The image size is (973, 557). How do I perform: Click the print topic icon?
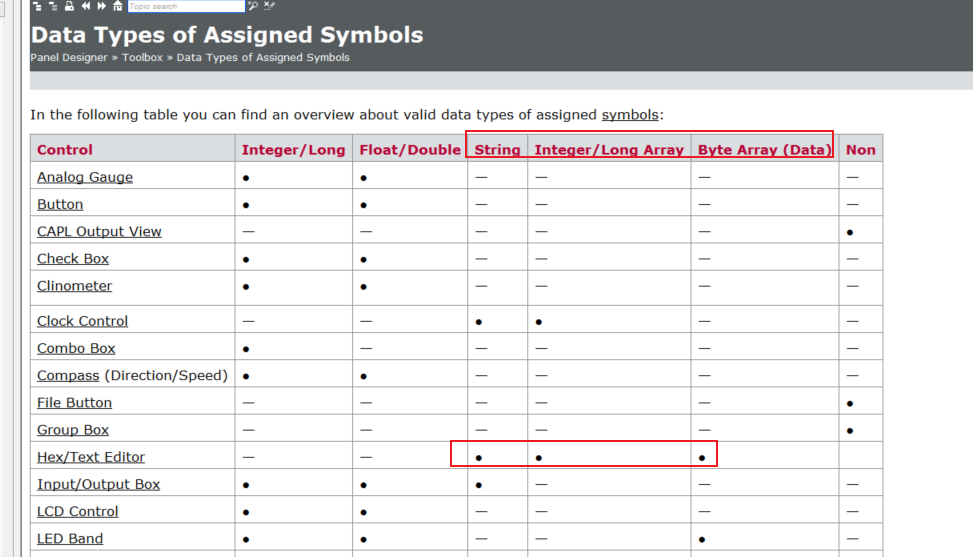tap(70, 6)
